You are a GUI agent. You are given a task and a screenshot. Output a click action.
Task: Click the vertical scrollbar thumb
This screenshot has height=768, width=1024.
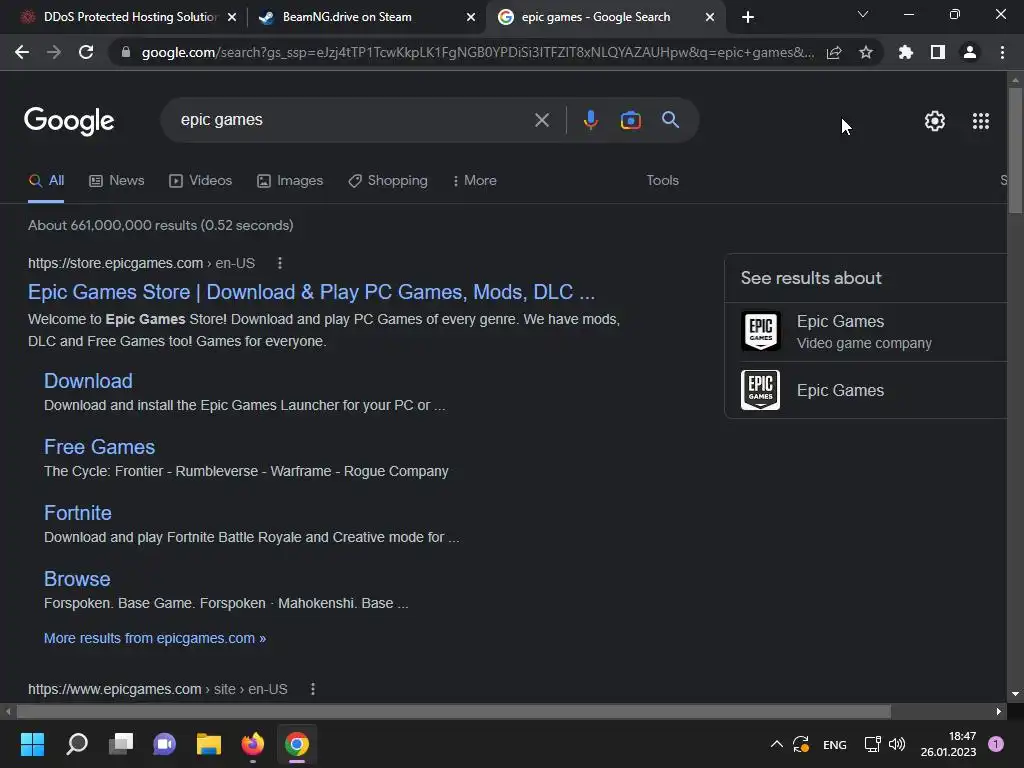coord(1015,150)
